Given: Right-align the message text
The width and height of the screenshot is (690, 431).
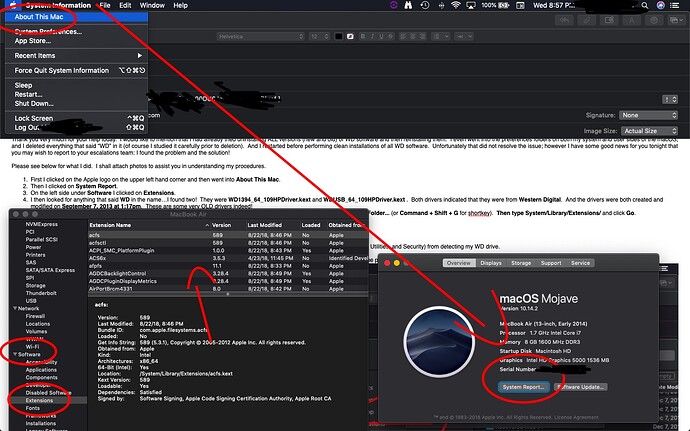Looking at the screenshot, I should [x=422, y=36].
